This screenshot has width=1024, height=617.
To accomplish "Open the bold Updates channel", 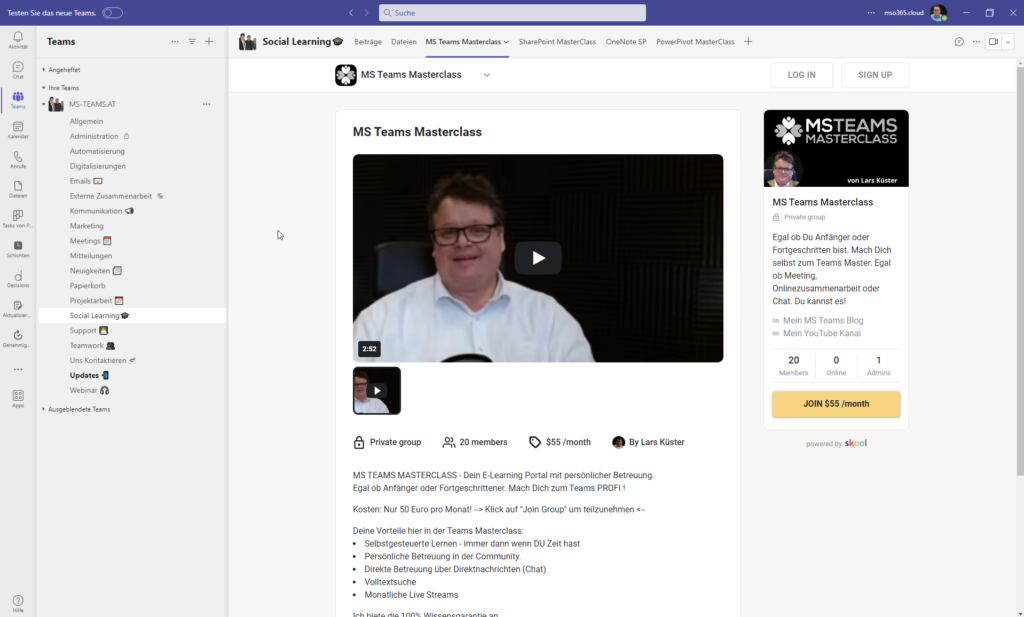I will click(x=84, y=375).
